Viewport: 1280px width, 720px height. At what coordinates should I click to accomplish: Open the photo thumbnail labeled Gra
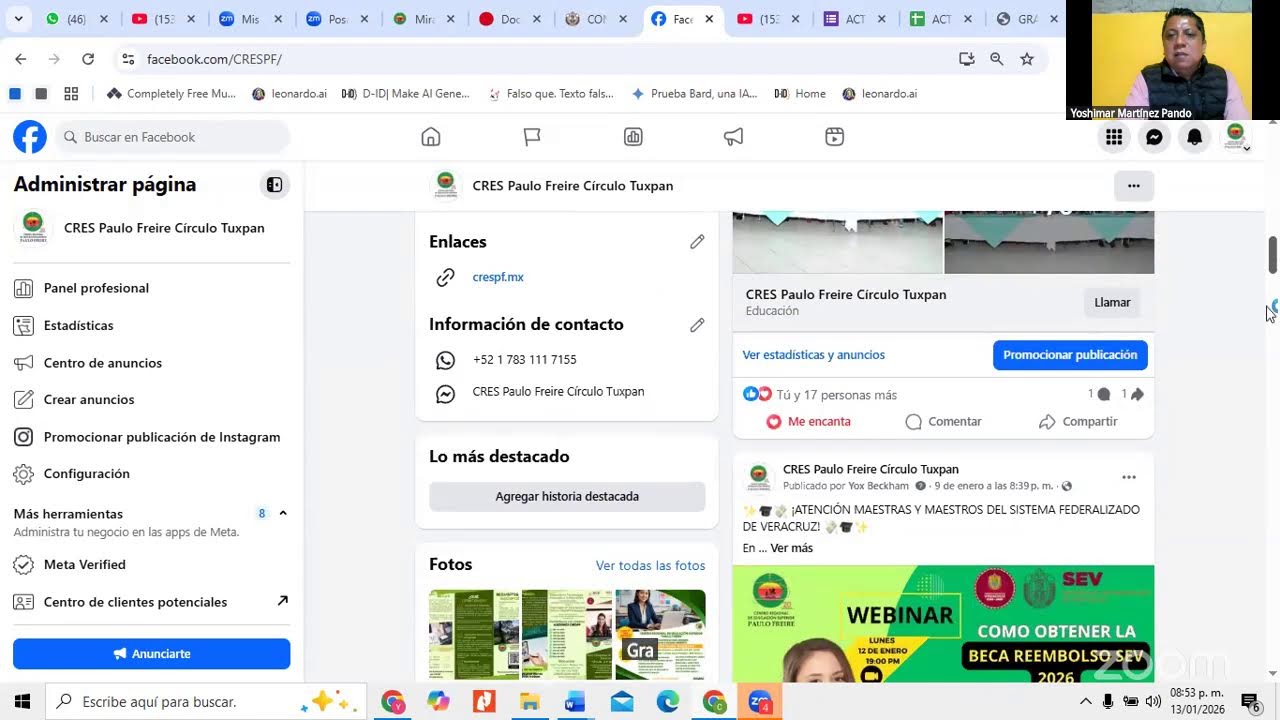(660, 635)
